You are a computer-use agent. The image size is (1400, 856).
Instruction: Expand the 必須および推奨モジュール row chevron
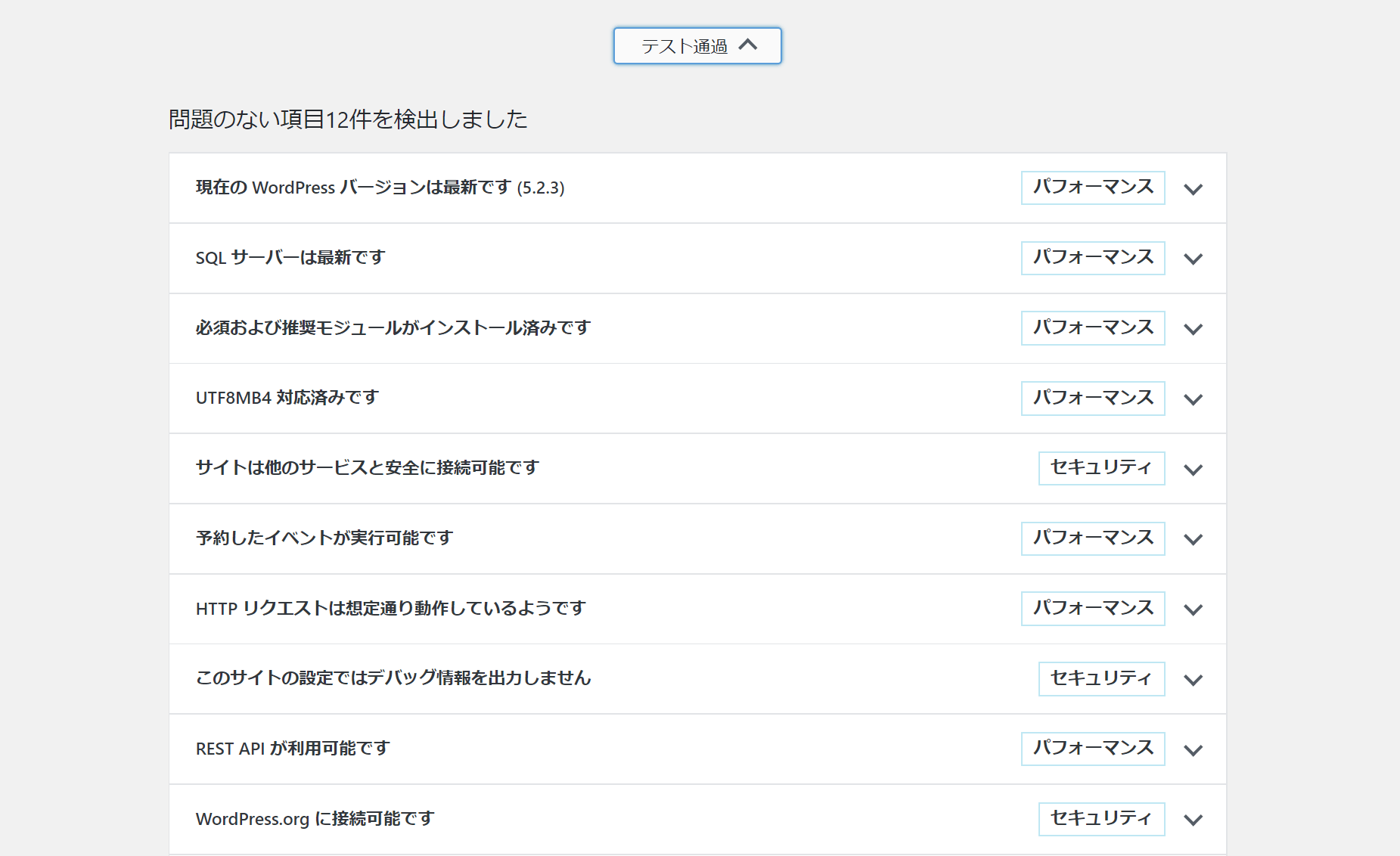coord(1193,329)
